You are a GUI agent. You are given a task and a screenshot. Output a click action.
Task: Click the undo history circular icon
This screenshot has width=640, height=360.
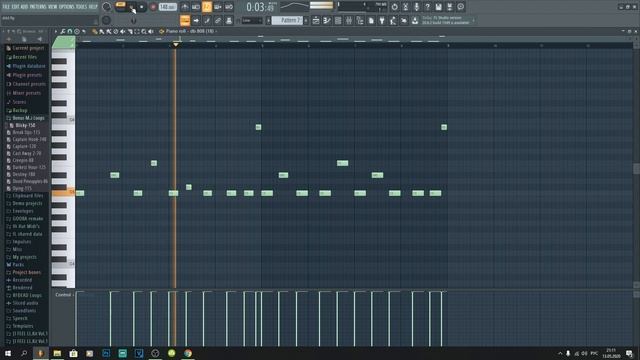[394, 7]
